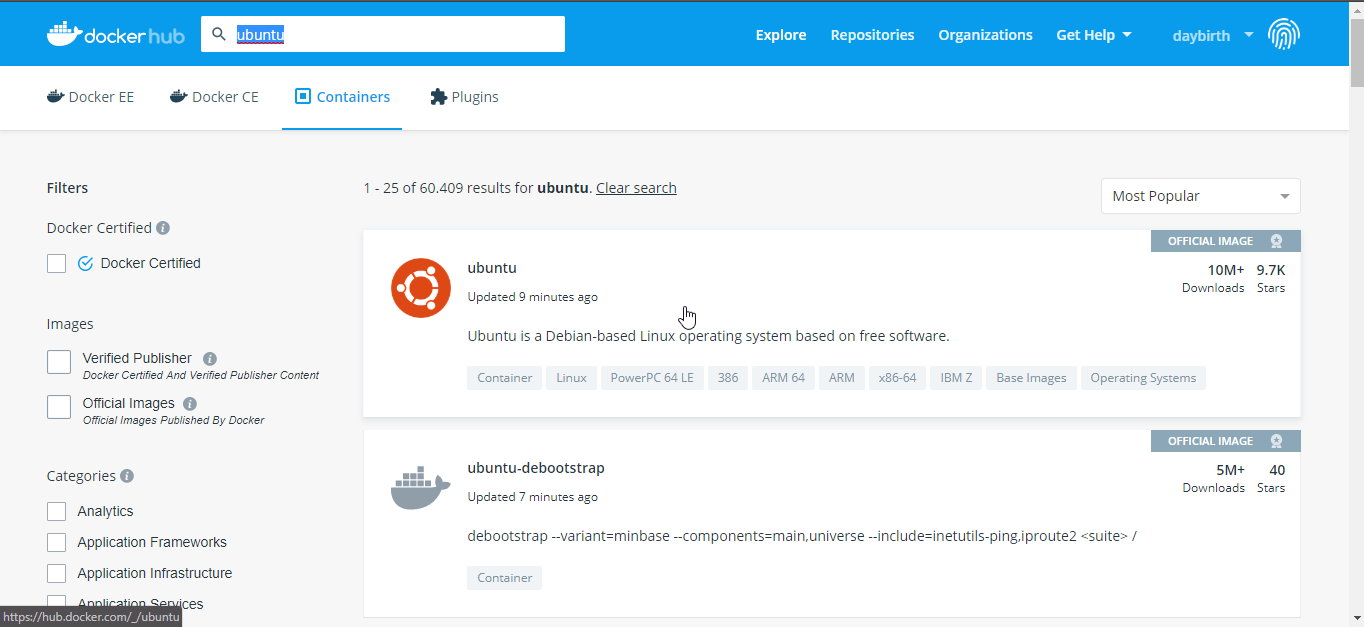Toggle the Application Frameworks checkbox
1364x627 pixels.
pos(57,542)
